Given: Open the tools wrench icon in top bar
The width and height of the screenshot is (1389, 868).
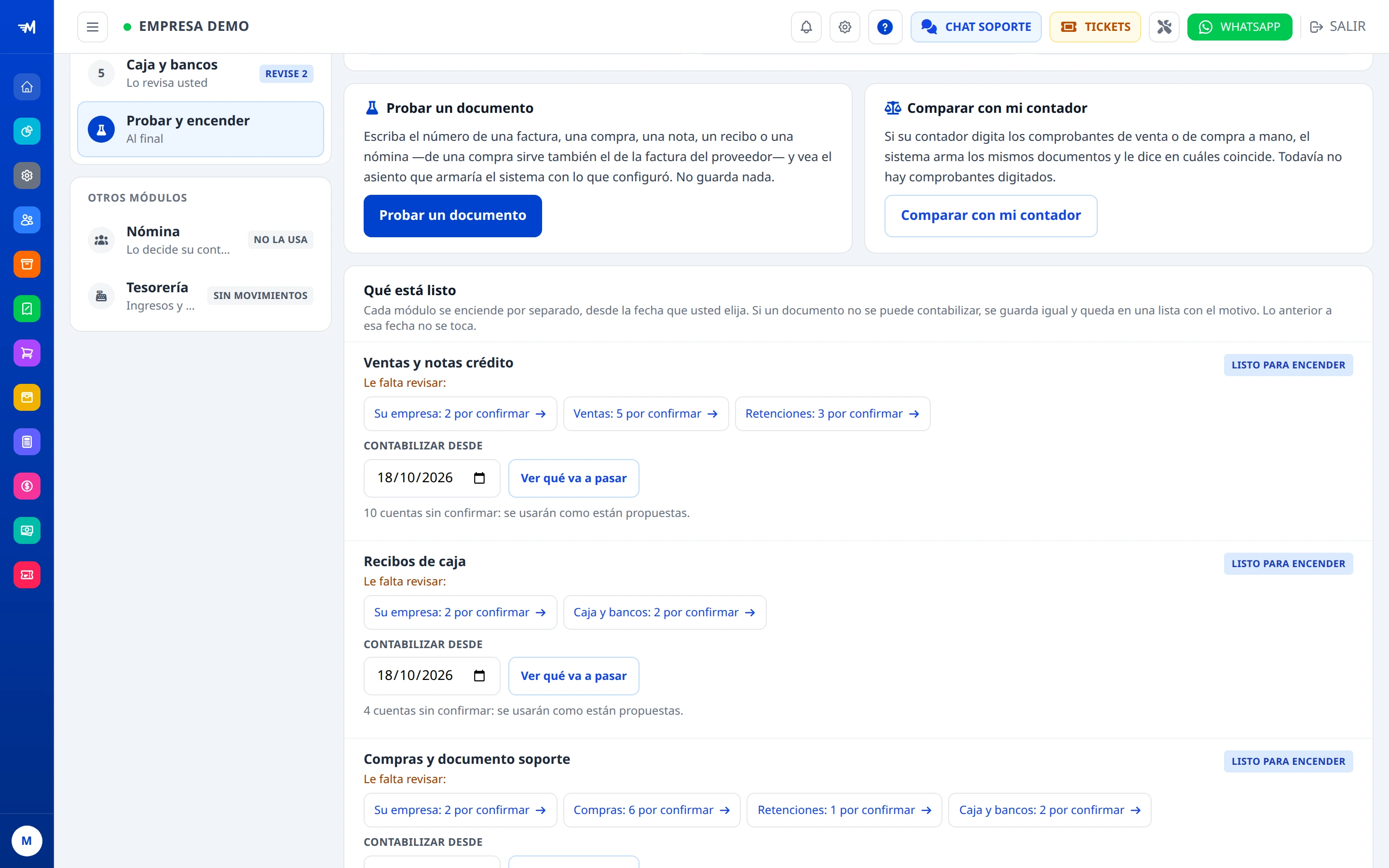Looking at the screenshot, I should click(1164, 27).
